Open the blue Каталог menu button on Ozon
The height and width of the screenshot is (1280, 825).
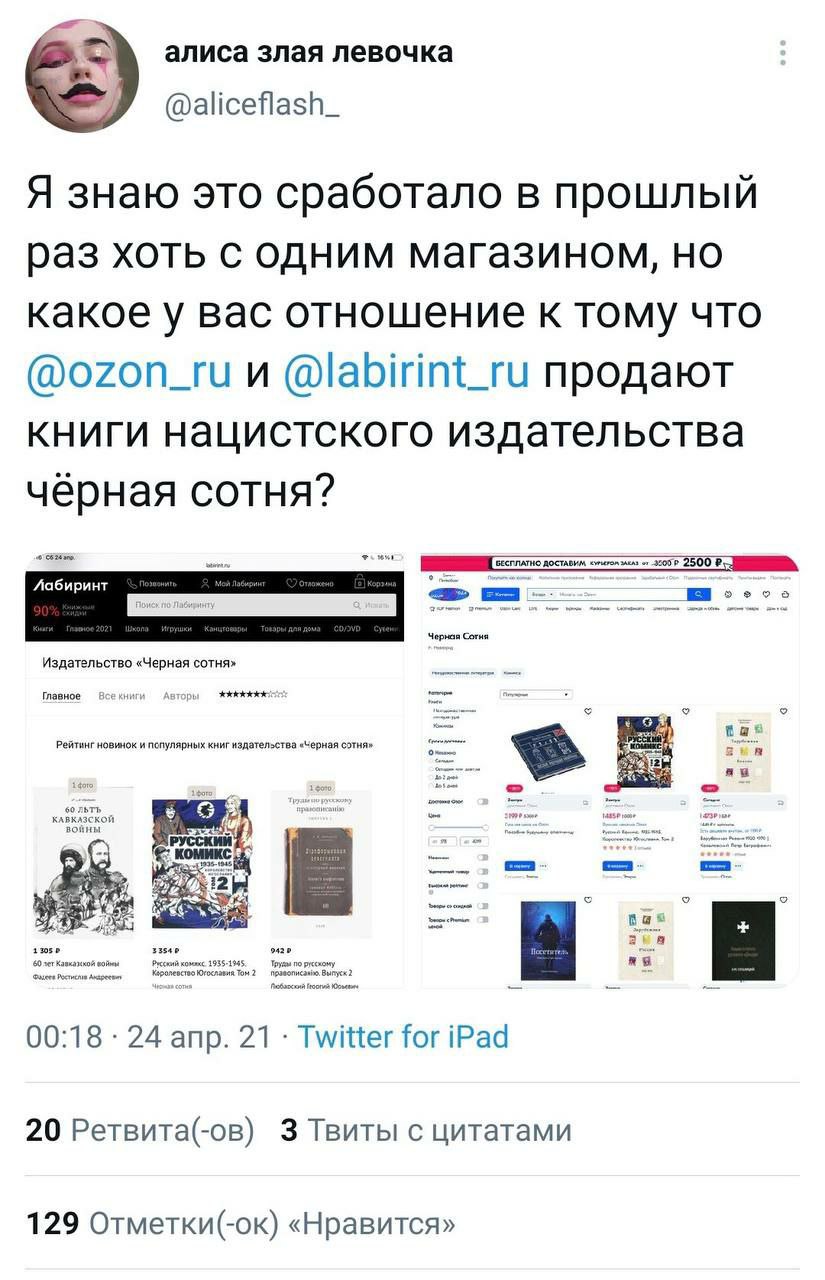tap(500, 594)
